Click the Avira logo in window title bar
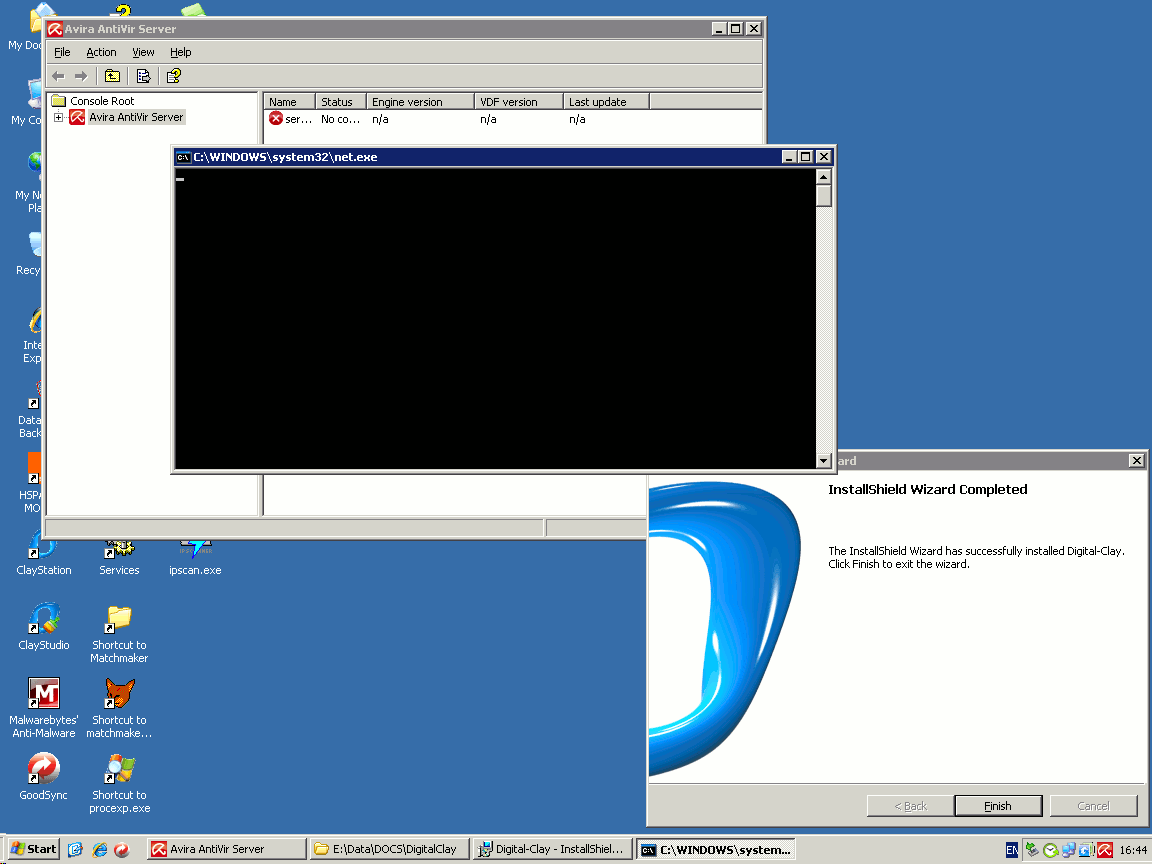Image resolution: width=1152 pixels, height=864 pixels. pyautogui.click(x=55, y=29)
